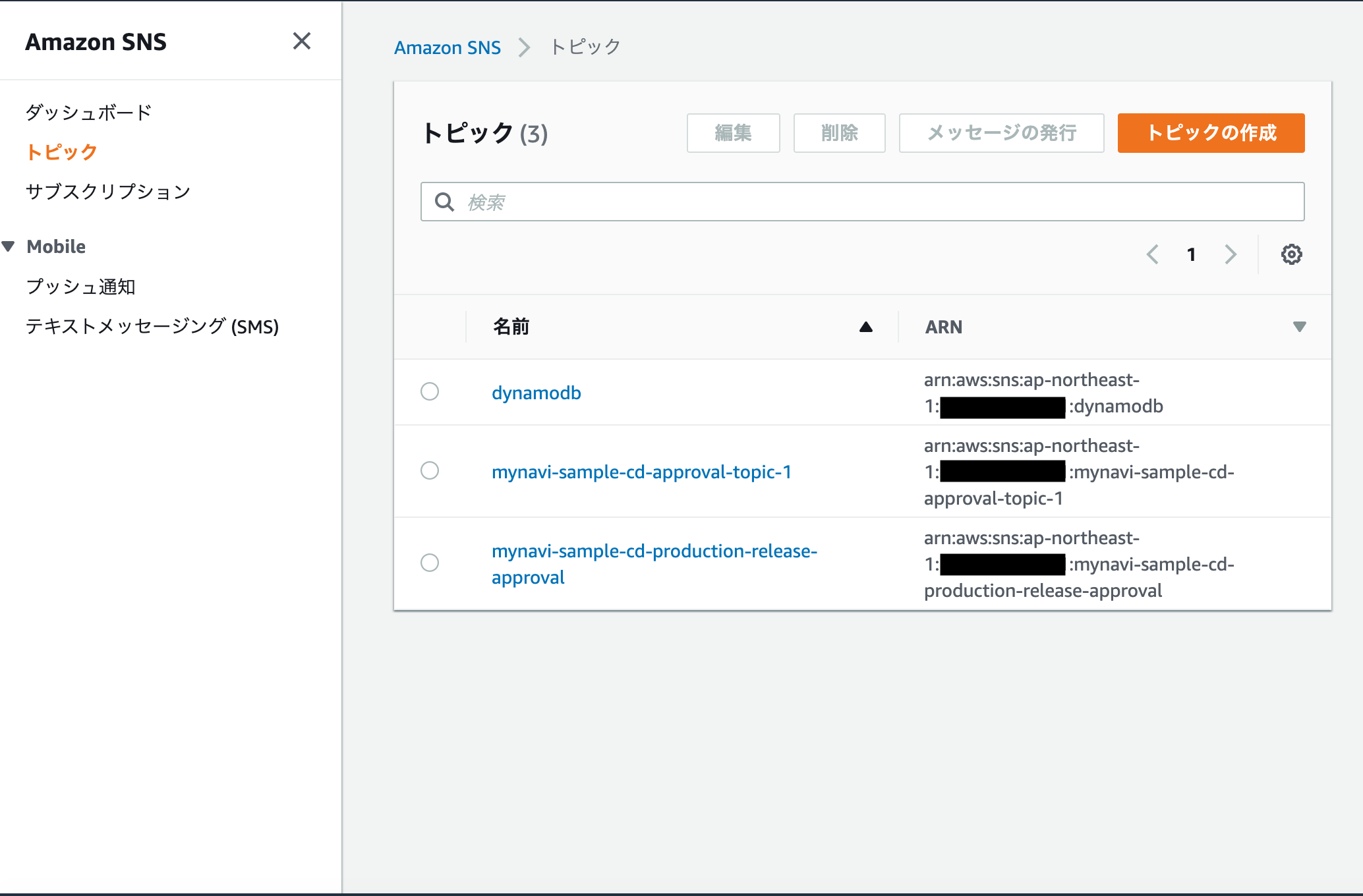Focus the 検索 search field
Viewport: 1363px width, 896px height.
click(x=862, y=202)
